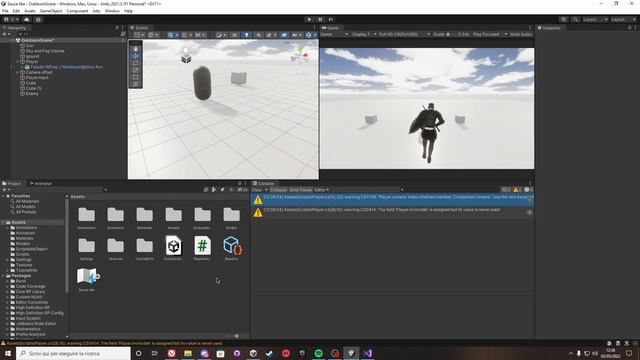Screen dimensions: 640x360
Task: Toggle Collapse in Console toolbar
Action: pos(278,190)
